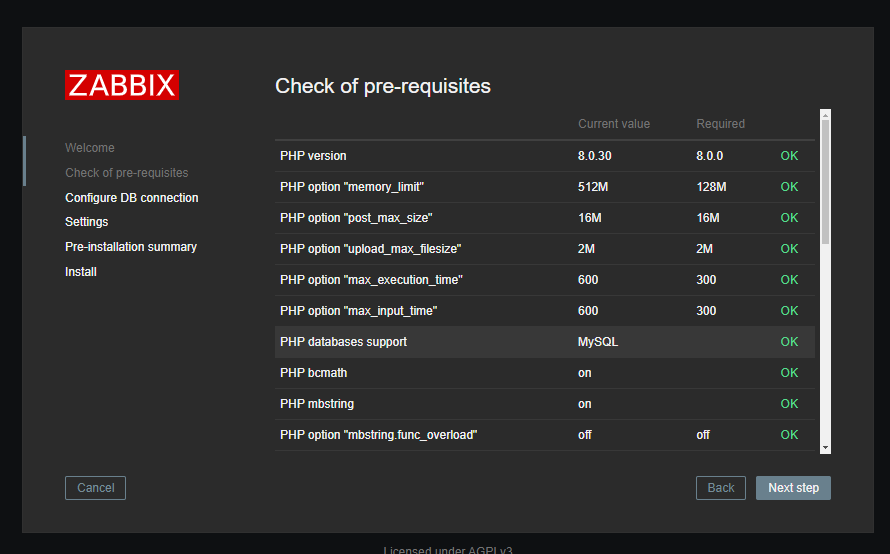Select the Install step in sidebar
Screen dimensions: 890x554
[81, 272]
